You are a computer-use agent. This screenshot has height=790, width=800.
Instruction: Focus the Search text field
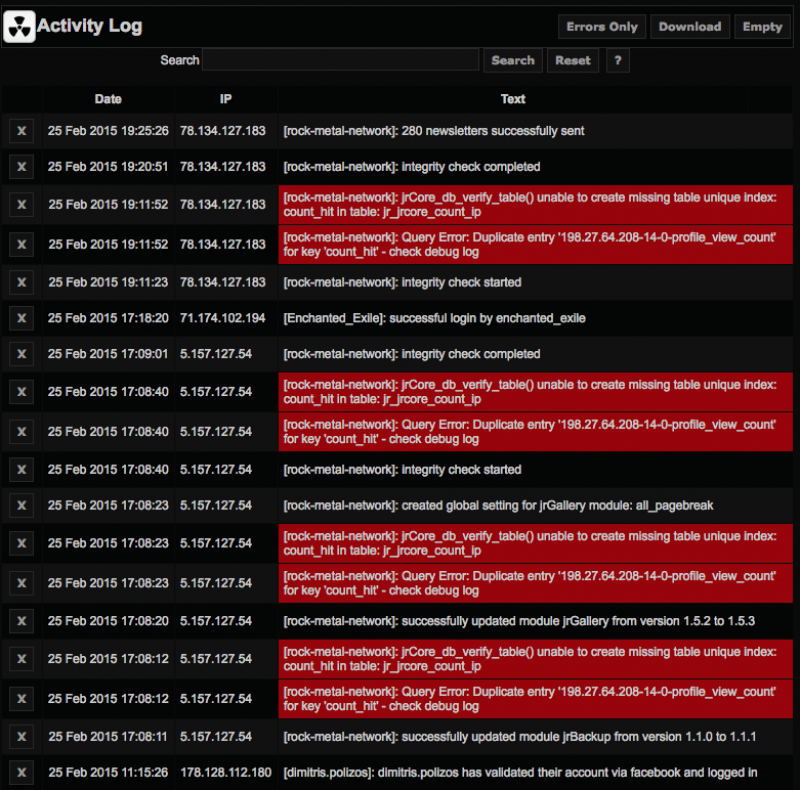pyautogui.click(x=340, y=60)
